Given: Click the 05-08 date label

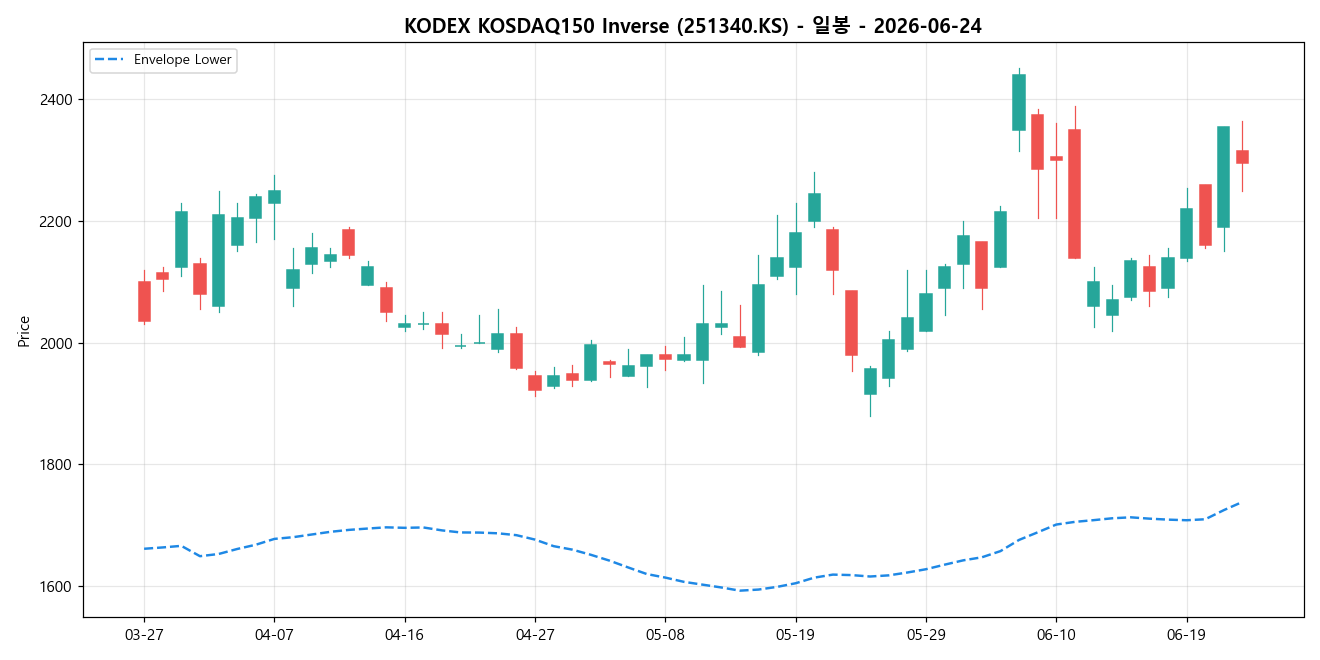Looking at the screenshot, I should (665, 635).
